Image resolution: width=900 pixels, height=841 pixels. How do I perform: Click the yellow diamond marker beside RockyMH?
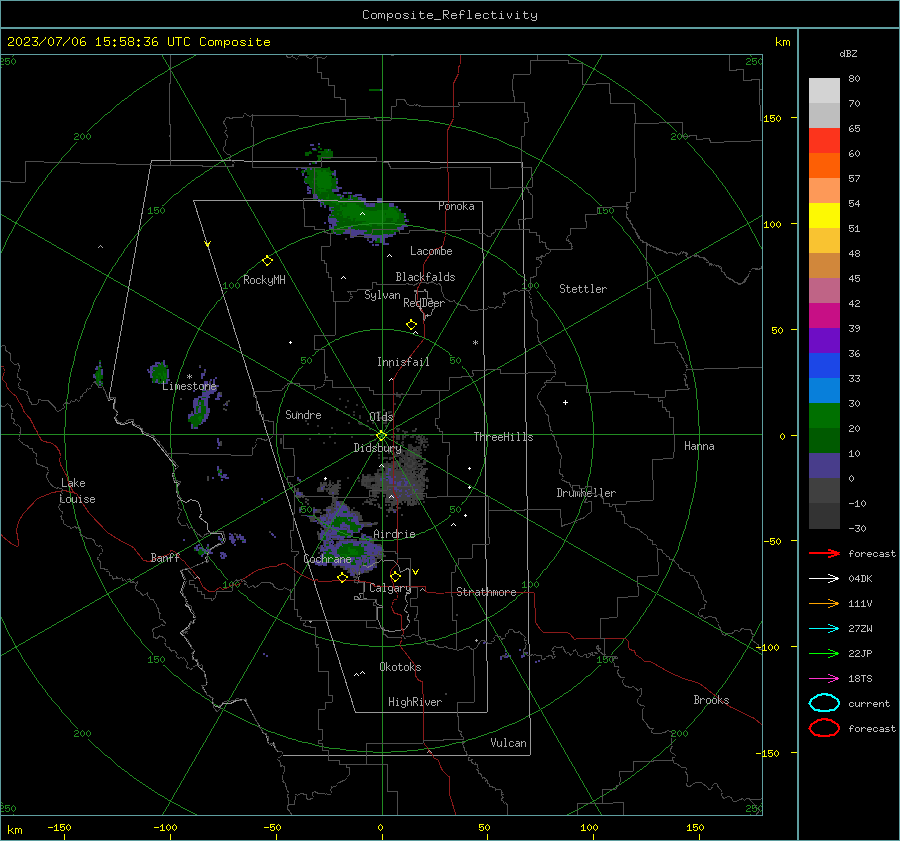click(x=267, y=261)
